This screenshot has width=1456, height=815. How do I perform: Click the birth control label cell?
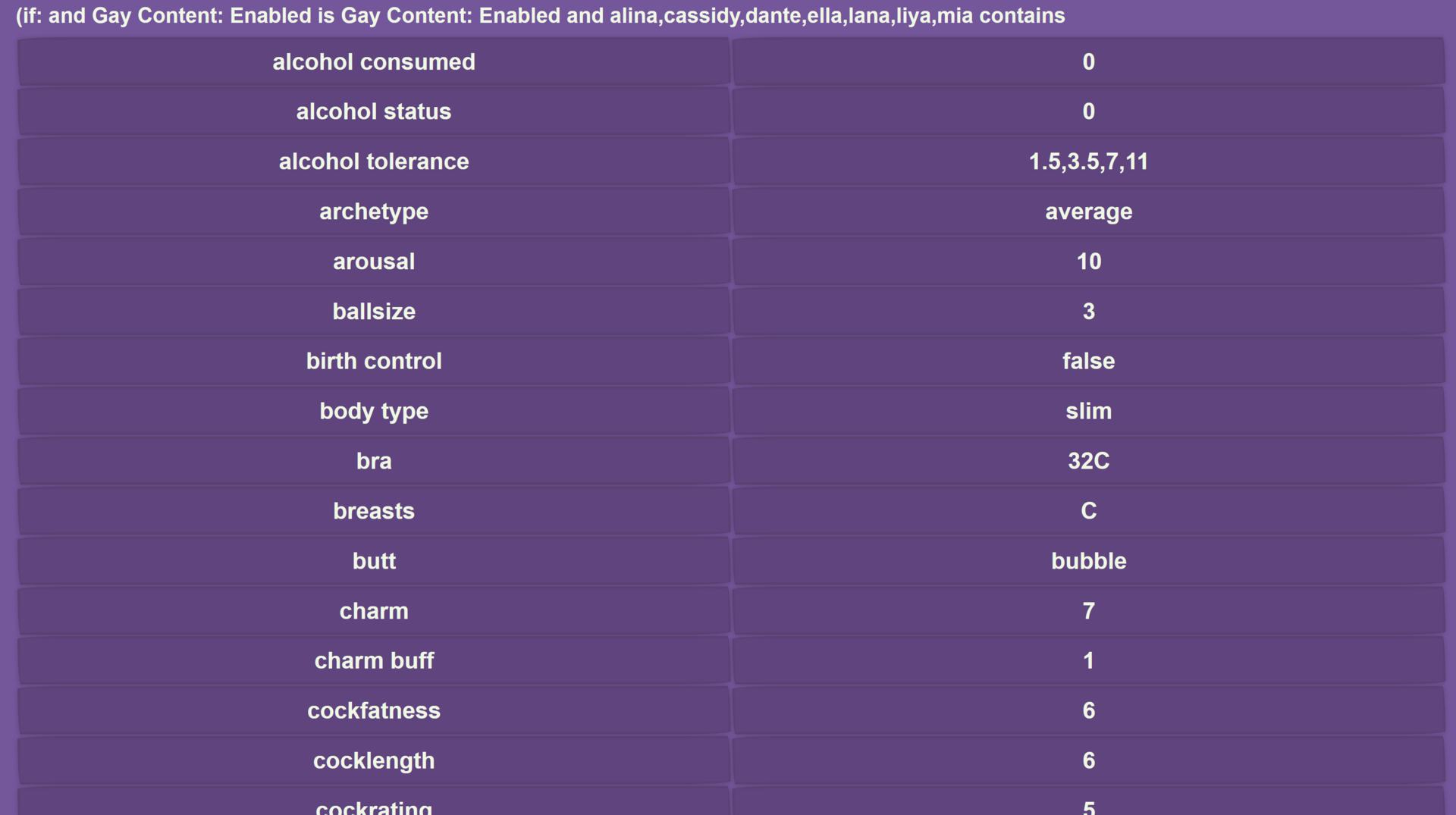click(374, 361)
